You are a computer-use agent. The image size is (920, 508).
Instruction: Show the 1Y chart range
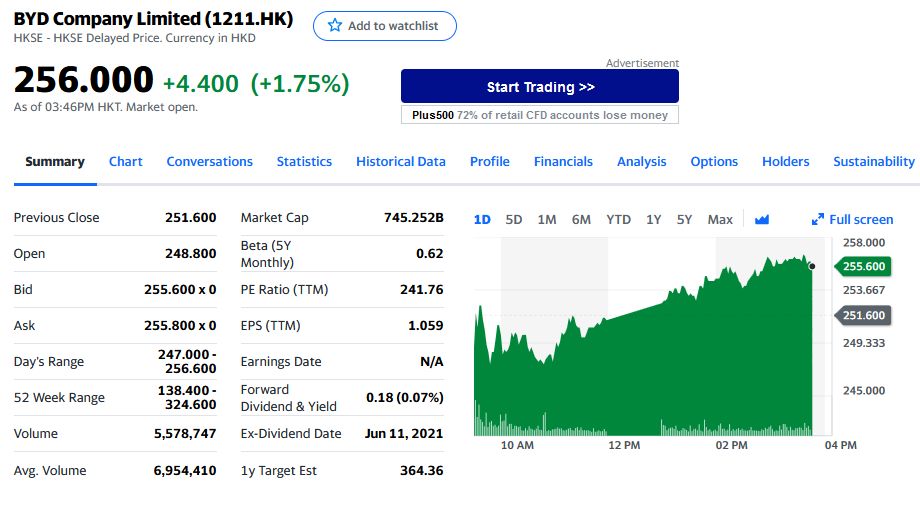653,219
